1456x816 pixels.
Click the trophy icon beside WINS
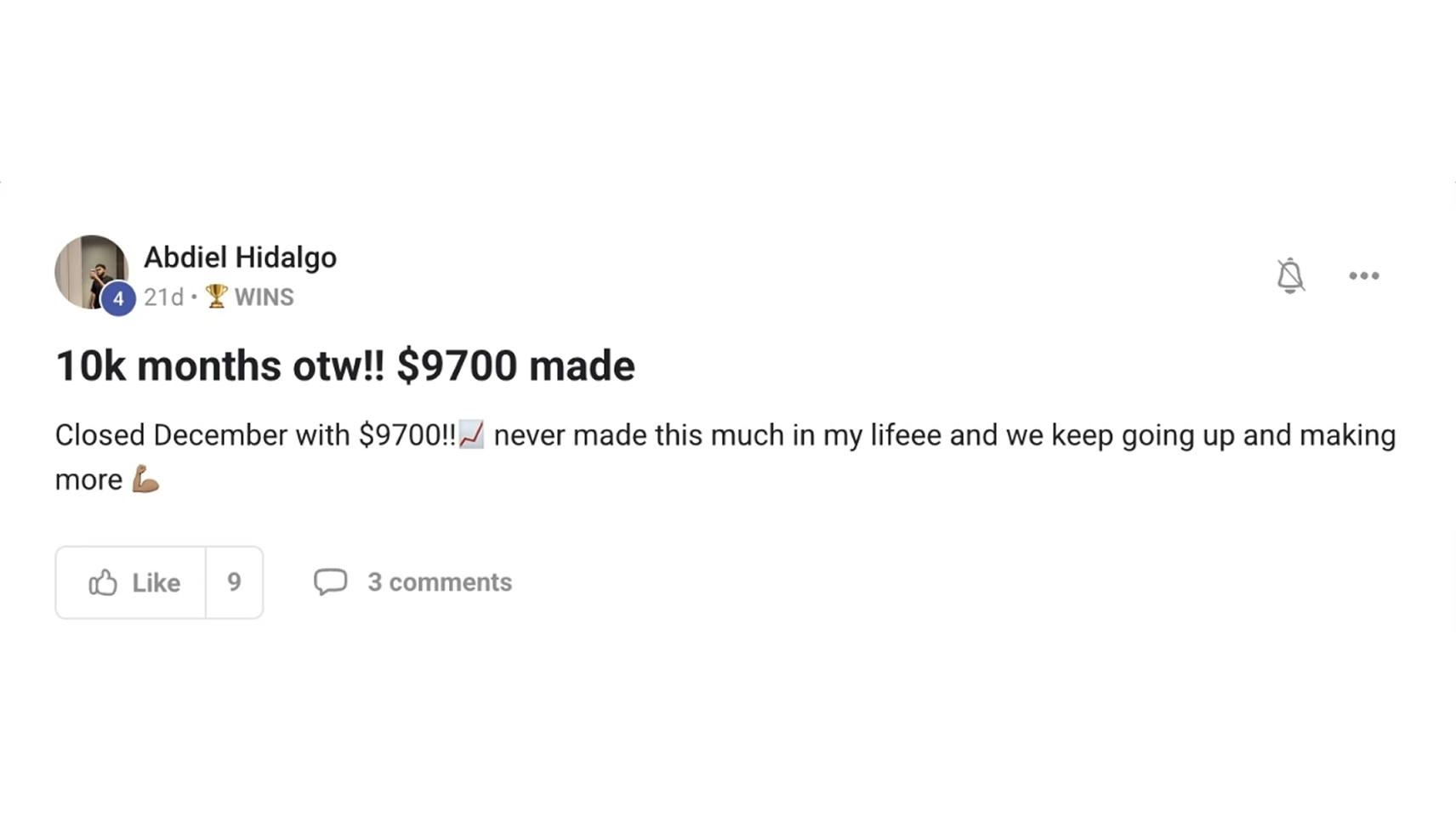pyautogui.click(x=217, y=296)
